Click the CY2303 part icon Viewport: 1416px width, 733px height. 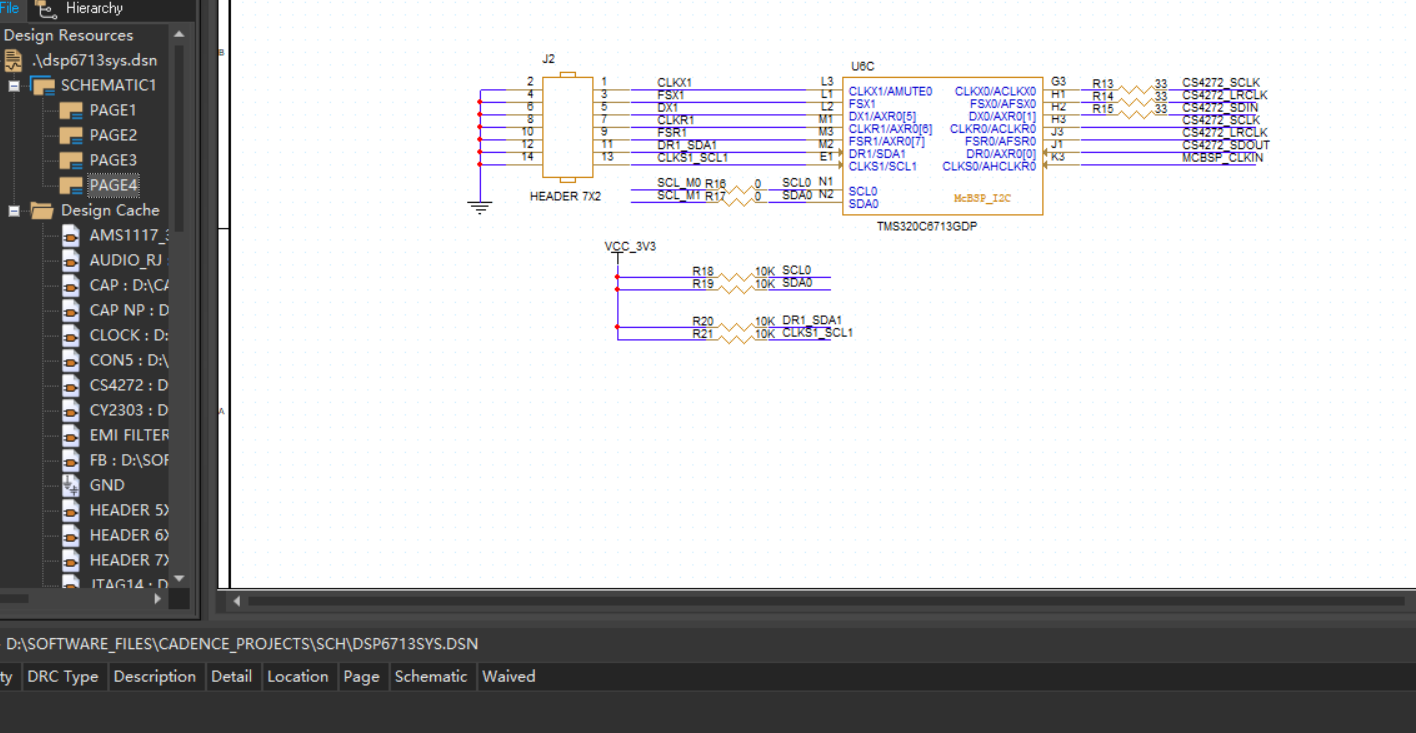pyautogui.click(x=70, y=410)
